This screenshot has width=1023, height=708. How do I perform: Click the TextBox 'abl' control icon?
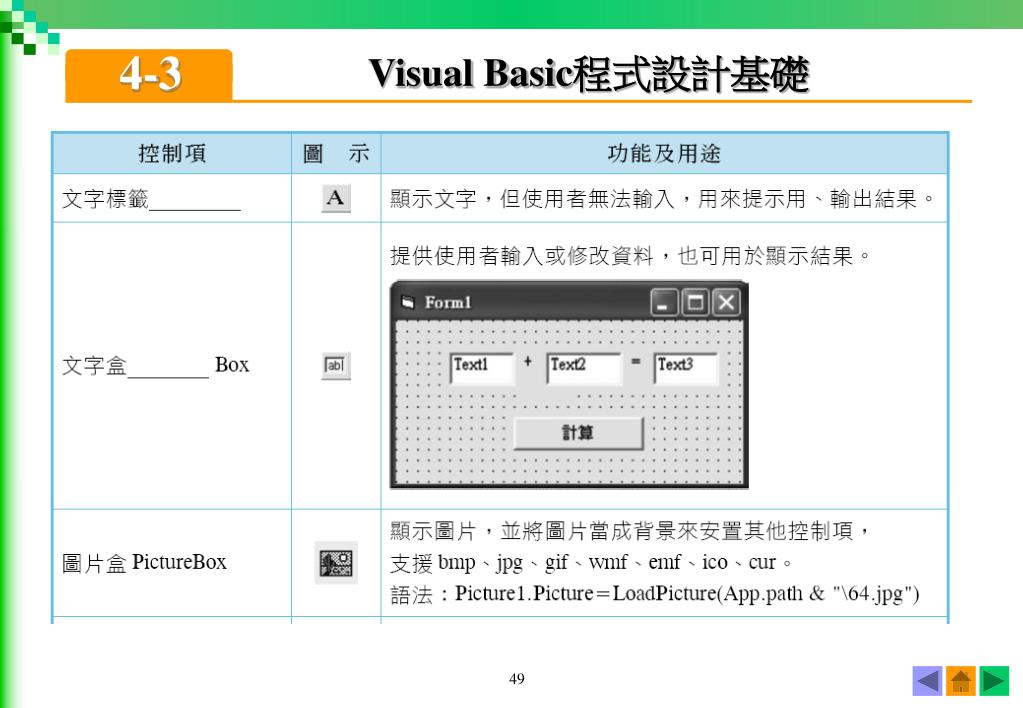coord(336,365)
